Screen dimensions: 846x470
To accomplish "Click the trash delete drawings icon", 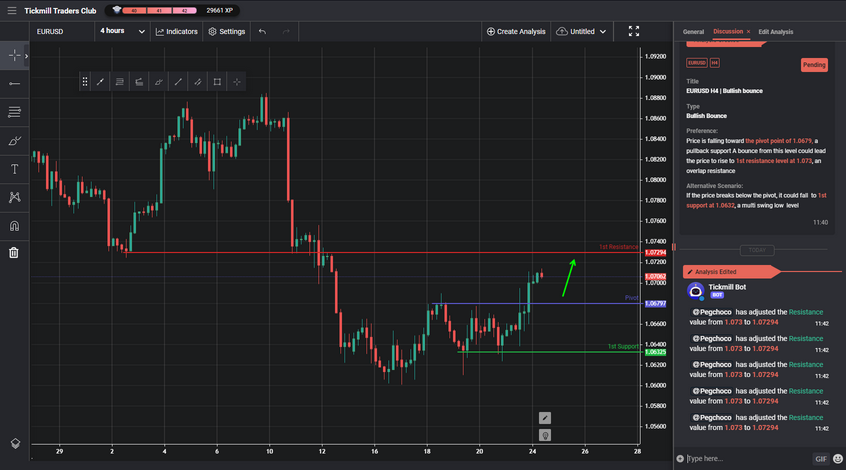I will click(x=14, y=253).
